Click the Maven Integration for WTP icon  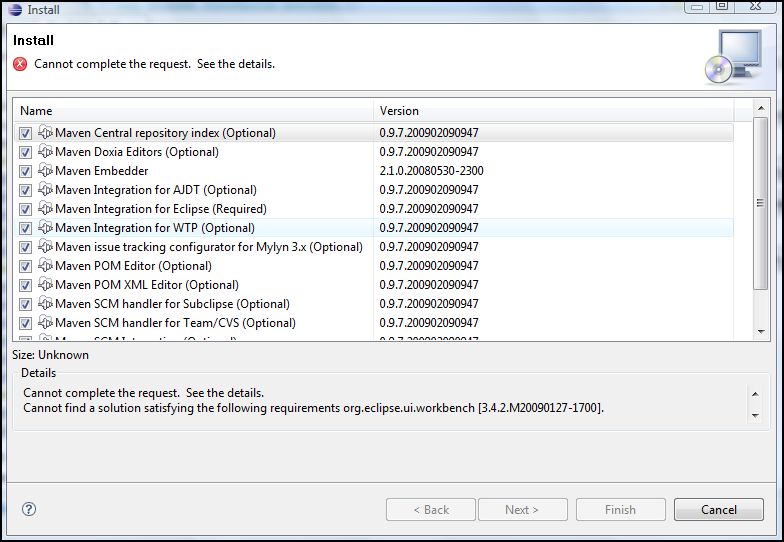tap(45, 228)
